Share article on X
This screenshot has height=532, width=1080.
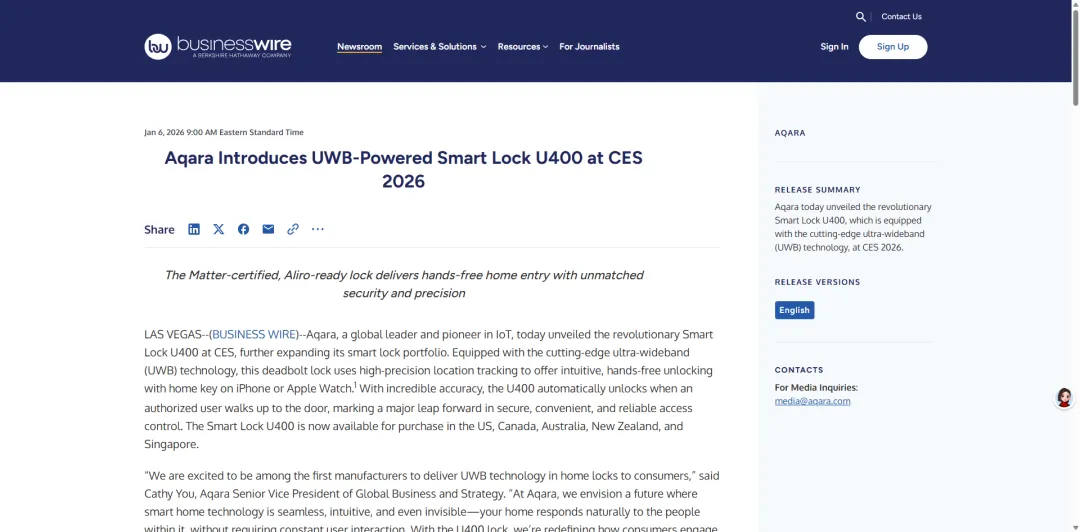click(x=219, y=229)
